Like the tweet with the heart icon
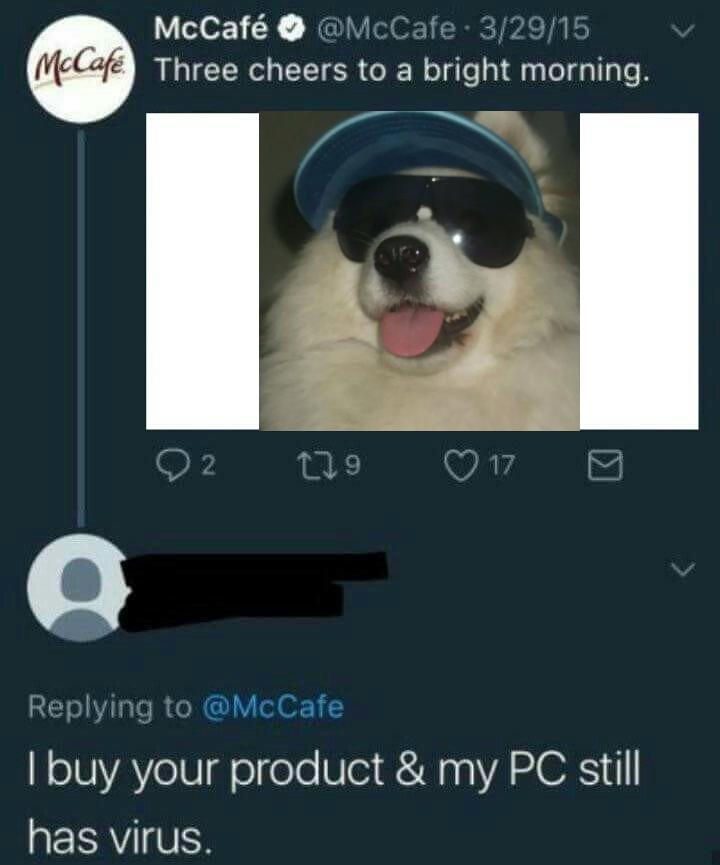 pos(461,466)
